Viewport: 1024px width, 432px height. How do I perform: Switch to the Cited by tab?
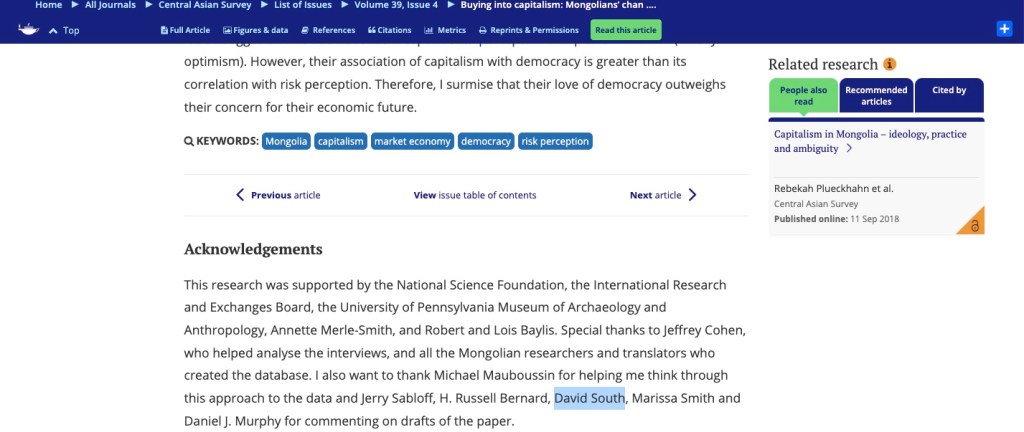(x=949, y=95)
